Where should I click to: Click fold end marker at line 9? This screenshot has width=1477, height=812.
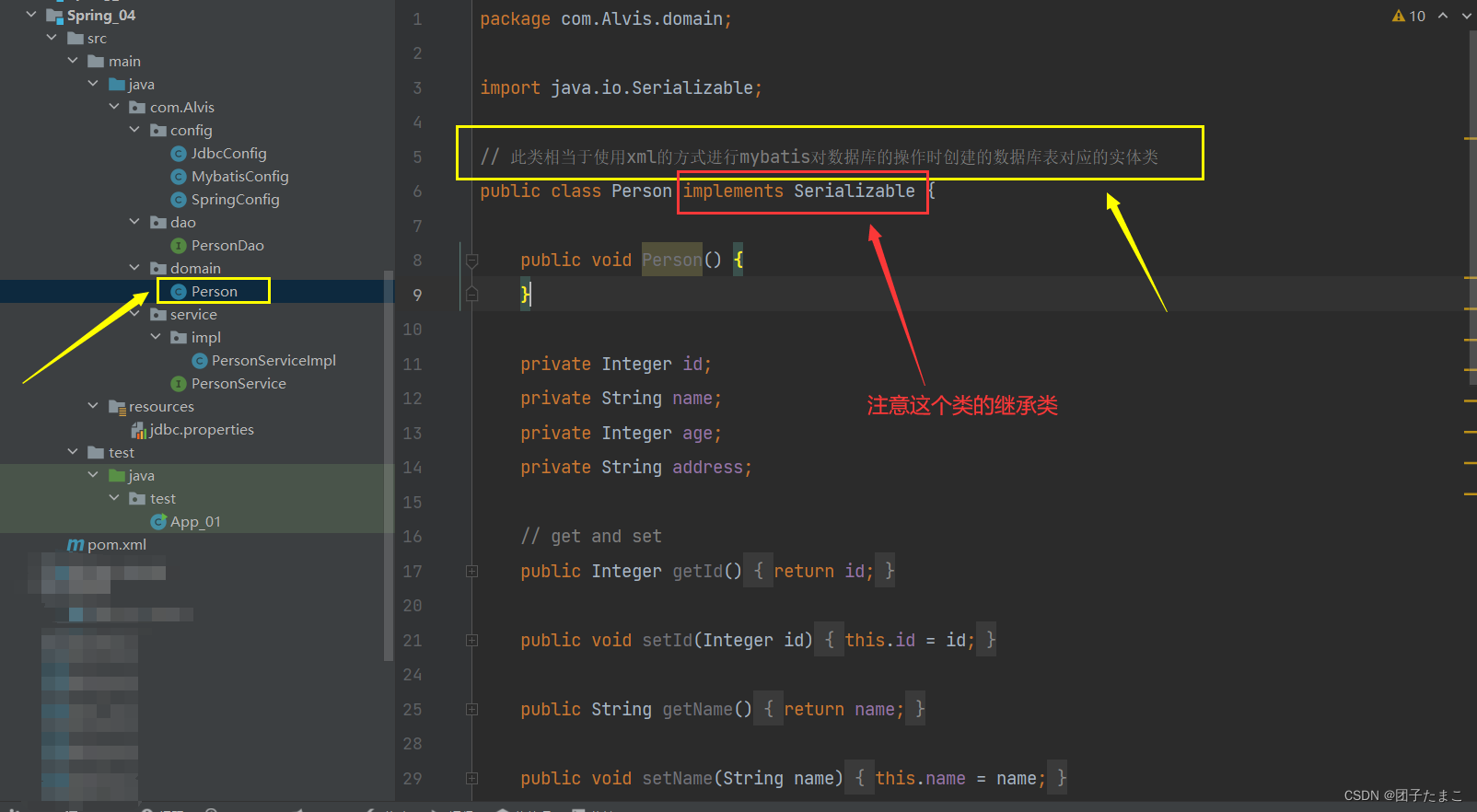471,295
